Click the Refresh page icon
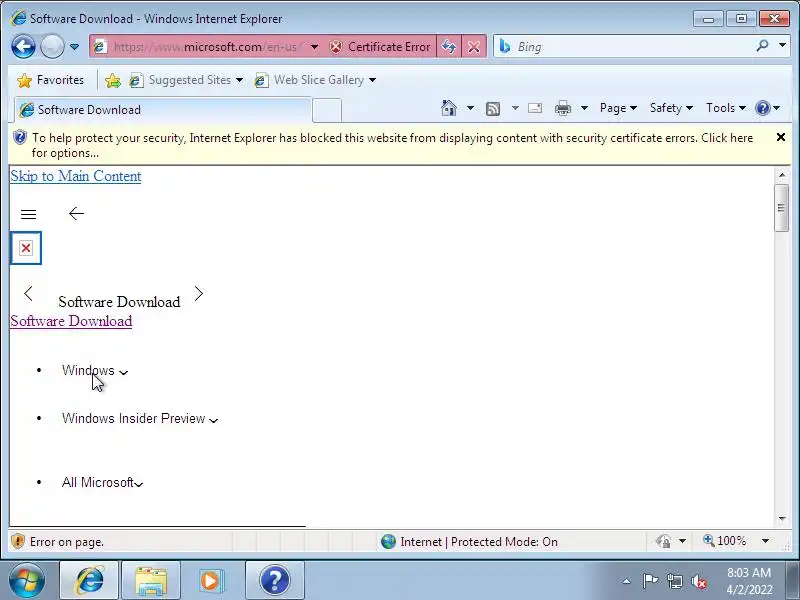The height and width of the screenshot is (600, 800). pyautogui.click(x=449, y=47)
